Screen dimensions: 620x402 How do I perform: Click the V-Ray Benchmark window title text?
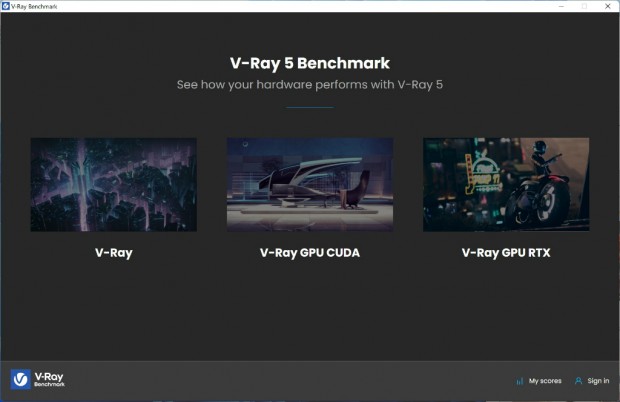[x=34, y=6]
